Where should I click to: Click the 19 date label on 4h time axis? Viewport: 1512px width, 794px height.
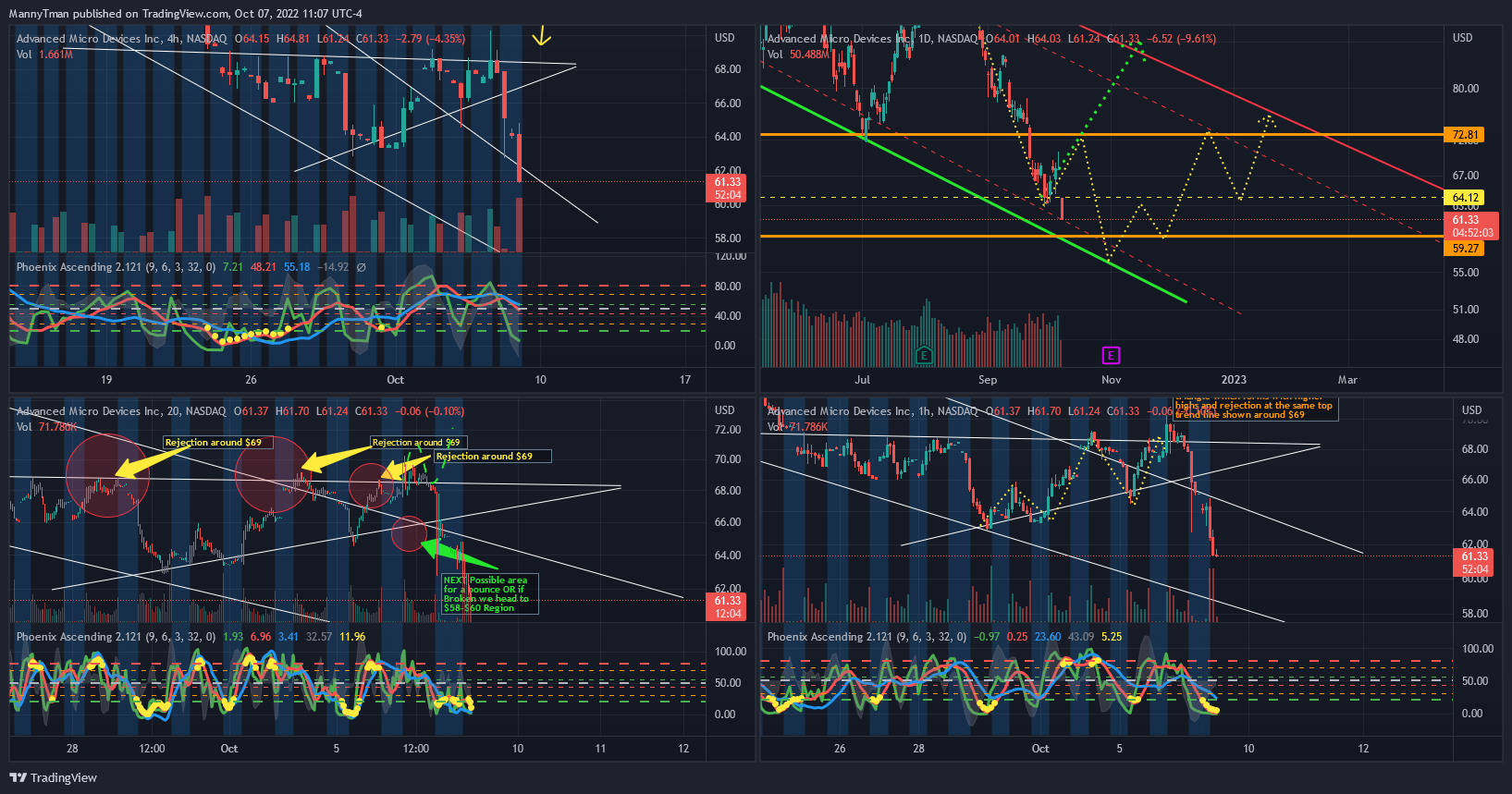pyautogui.click(x=106, y=380)
